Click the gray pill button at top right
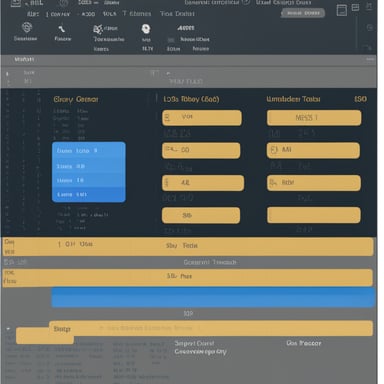 tap(303, 13)
